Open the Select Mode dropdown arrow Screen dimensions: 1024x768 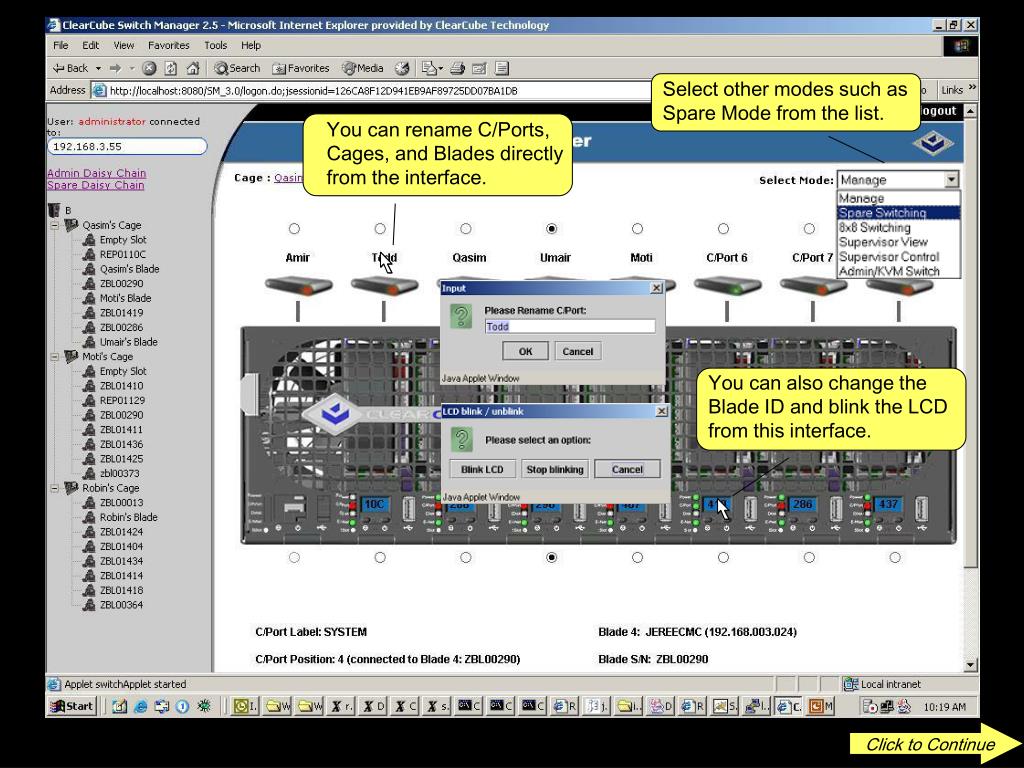[951, 180]
